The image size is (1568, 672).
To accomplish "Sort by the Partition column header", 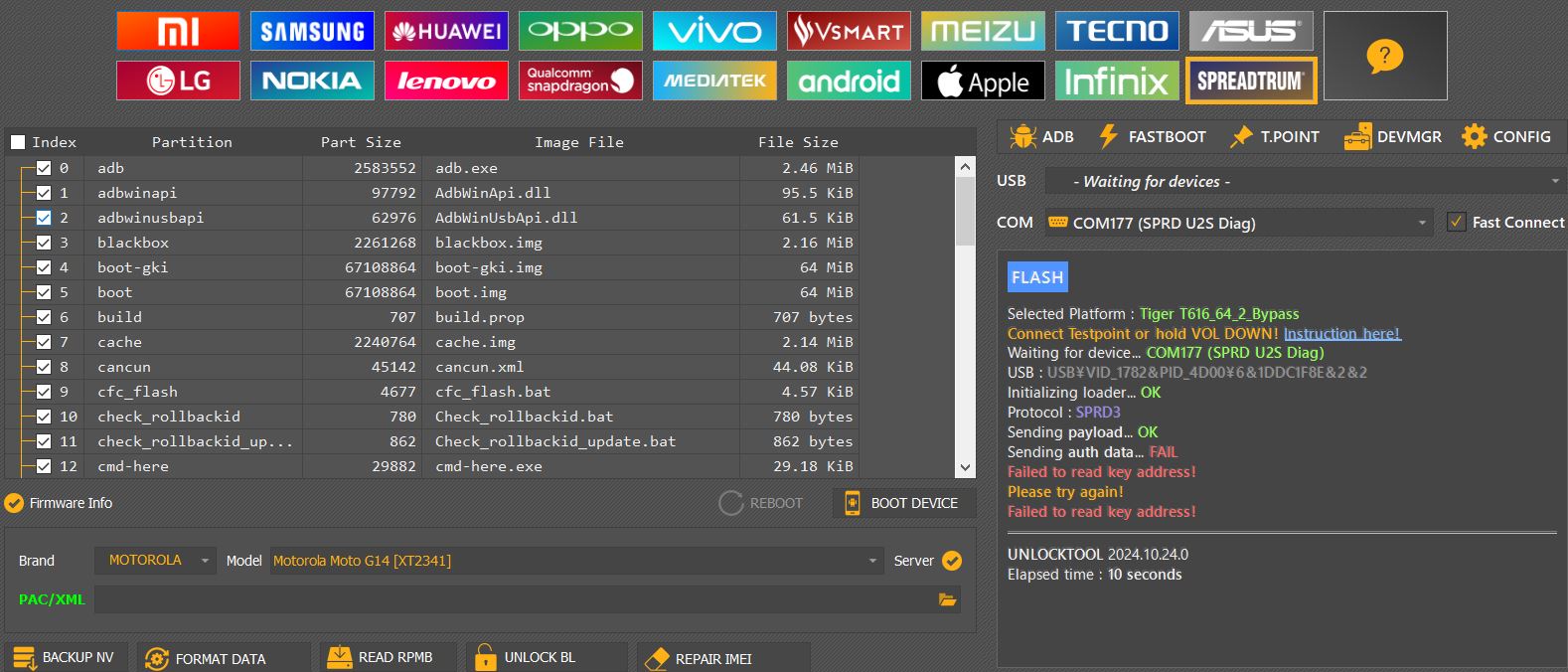I will [192, 142].
